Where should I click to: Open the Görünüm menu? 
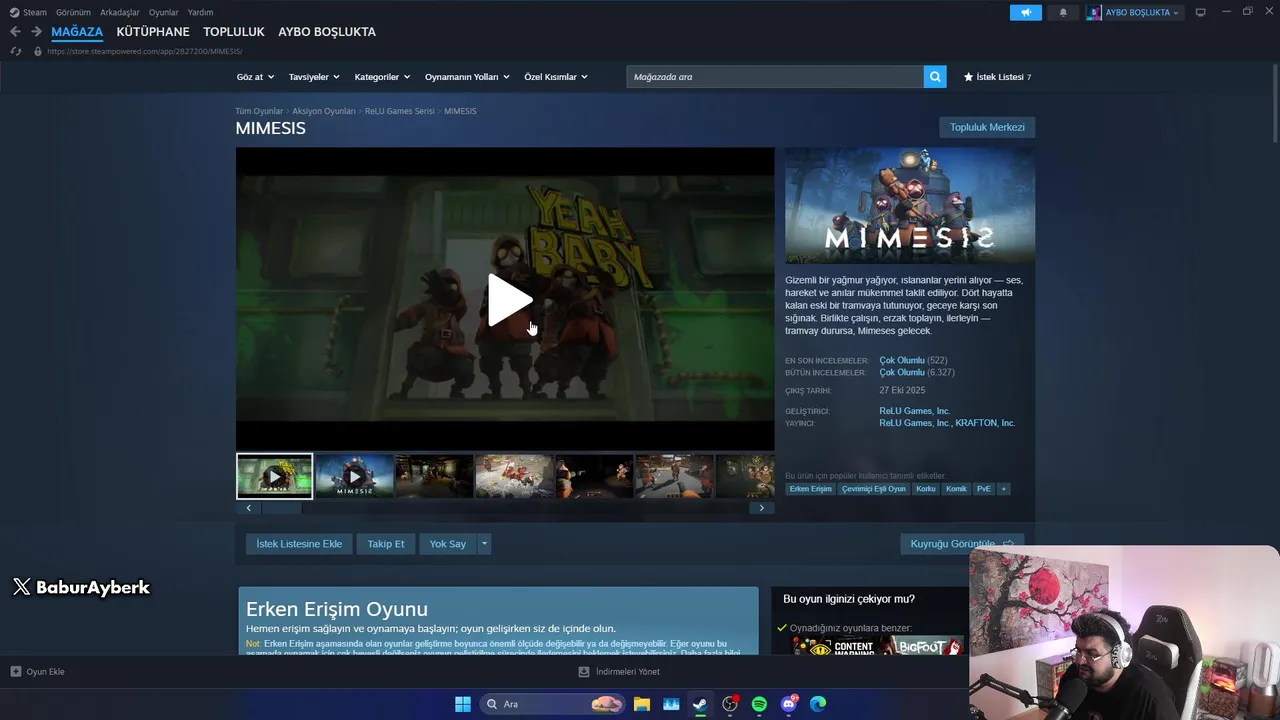(x=73, y=12)
